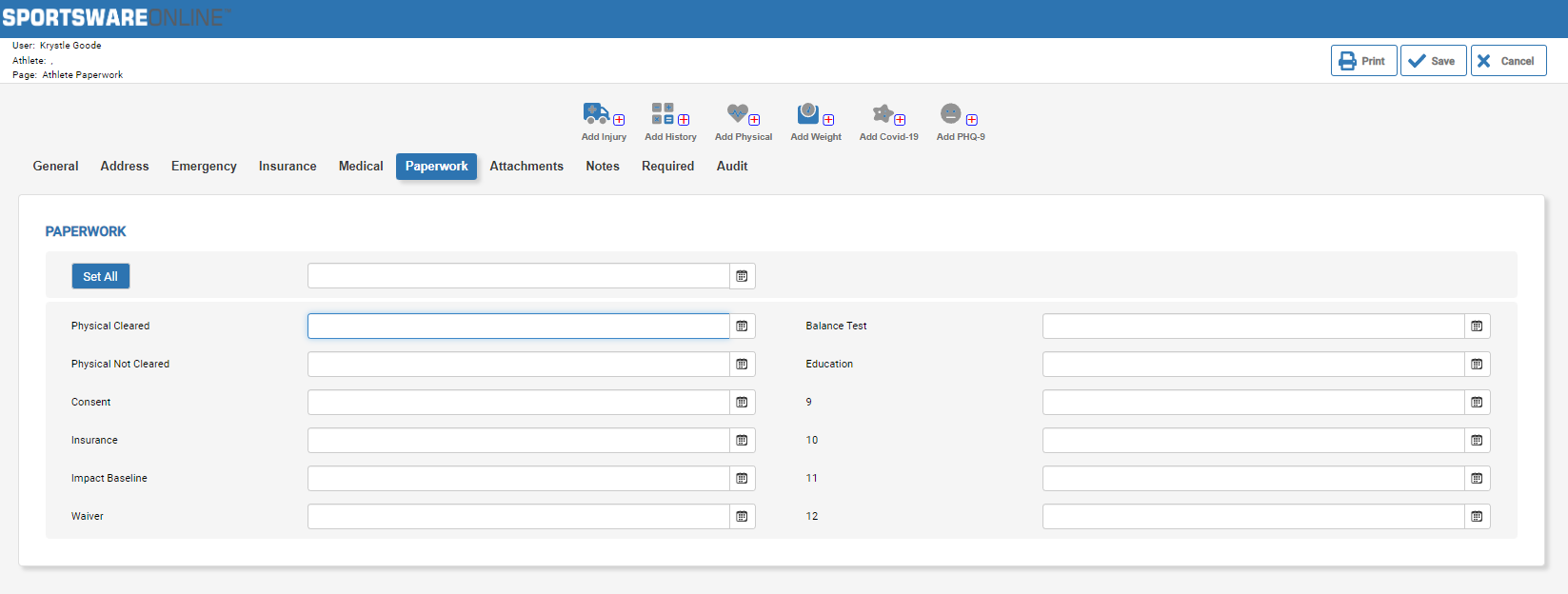Click the Add Physical heart icon

pos(738,114)
